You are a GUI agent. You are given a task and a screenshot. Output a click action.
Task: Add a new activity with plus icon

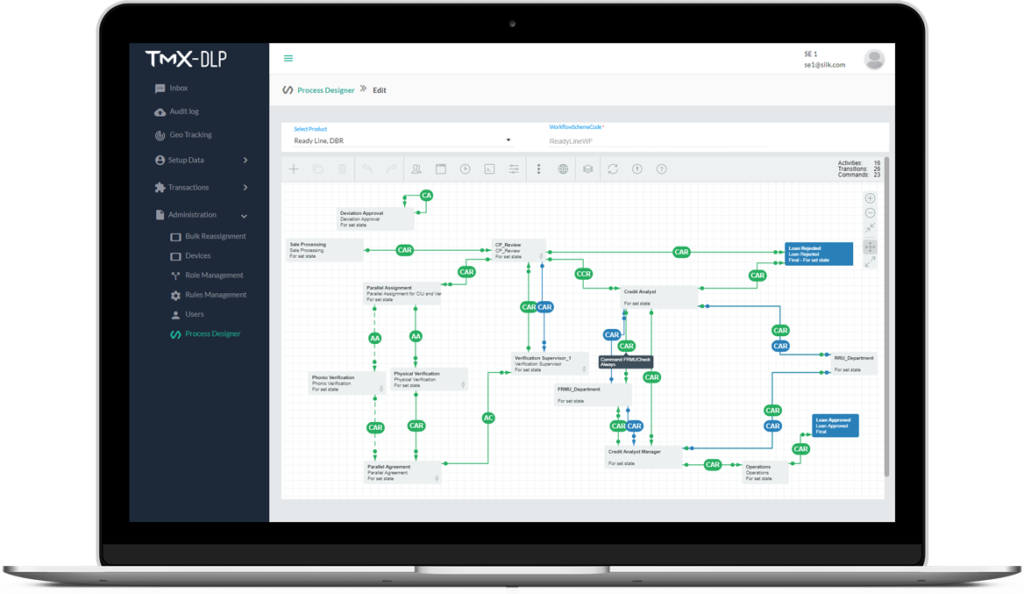click(x=293, y=169)
